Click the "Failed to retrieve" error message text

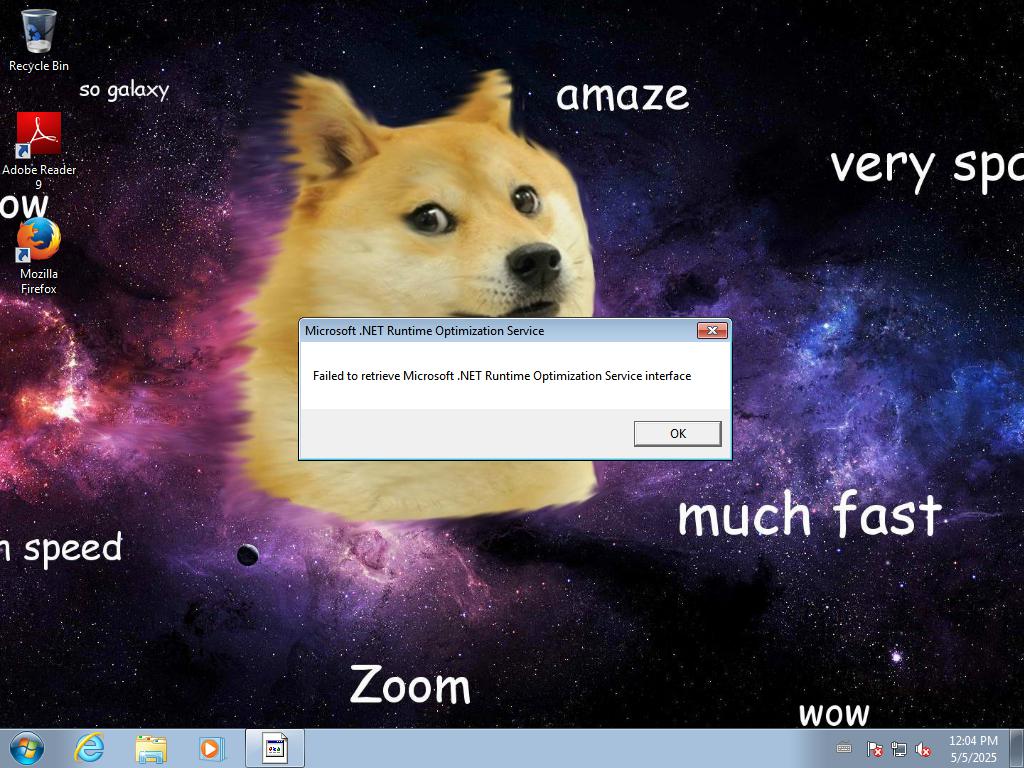pos(501,376)
